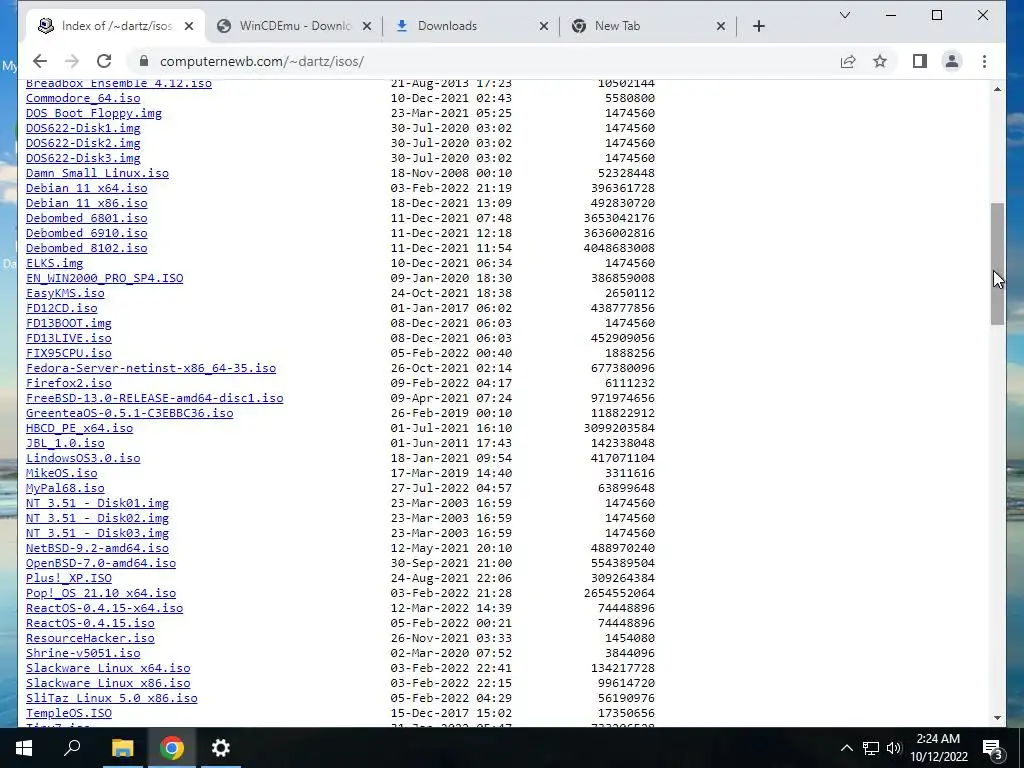1024x768 pixels.
Task: Open LindowsOS3.0.iso link
Action: click(x=83, y=458)
